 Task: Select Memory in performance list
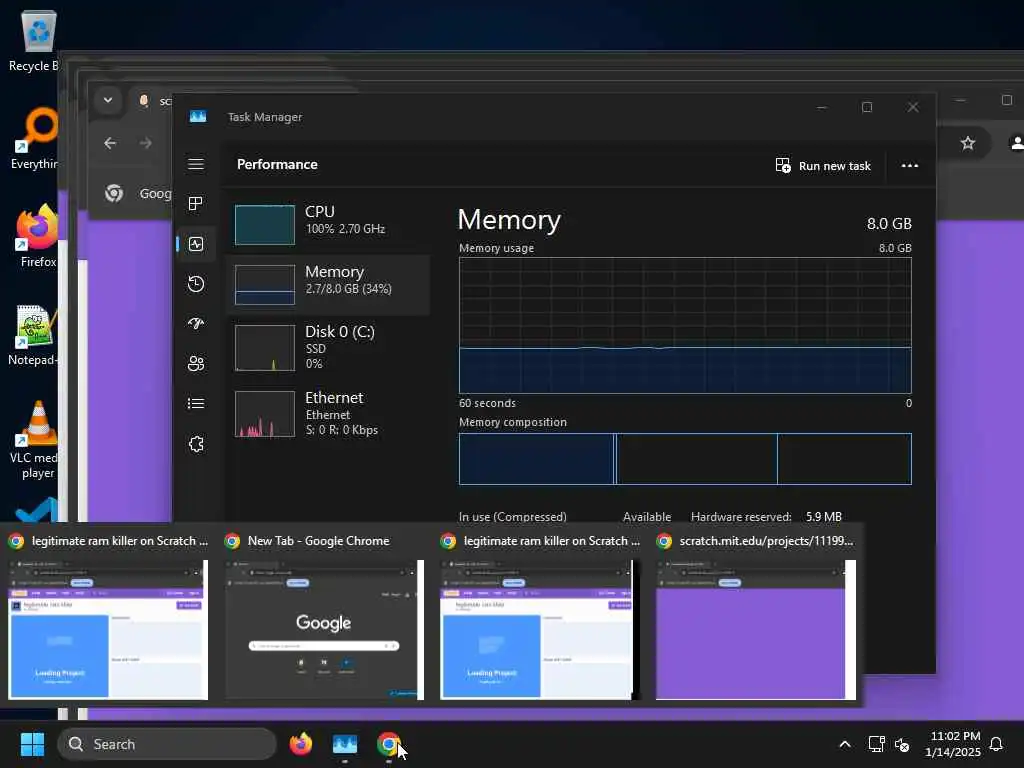point(328,285)
